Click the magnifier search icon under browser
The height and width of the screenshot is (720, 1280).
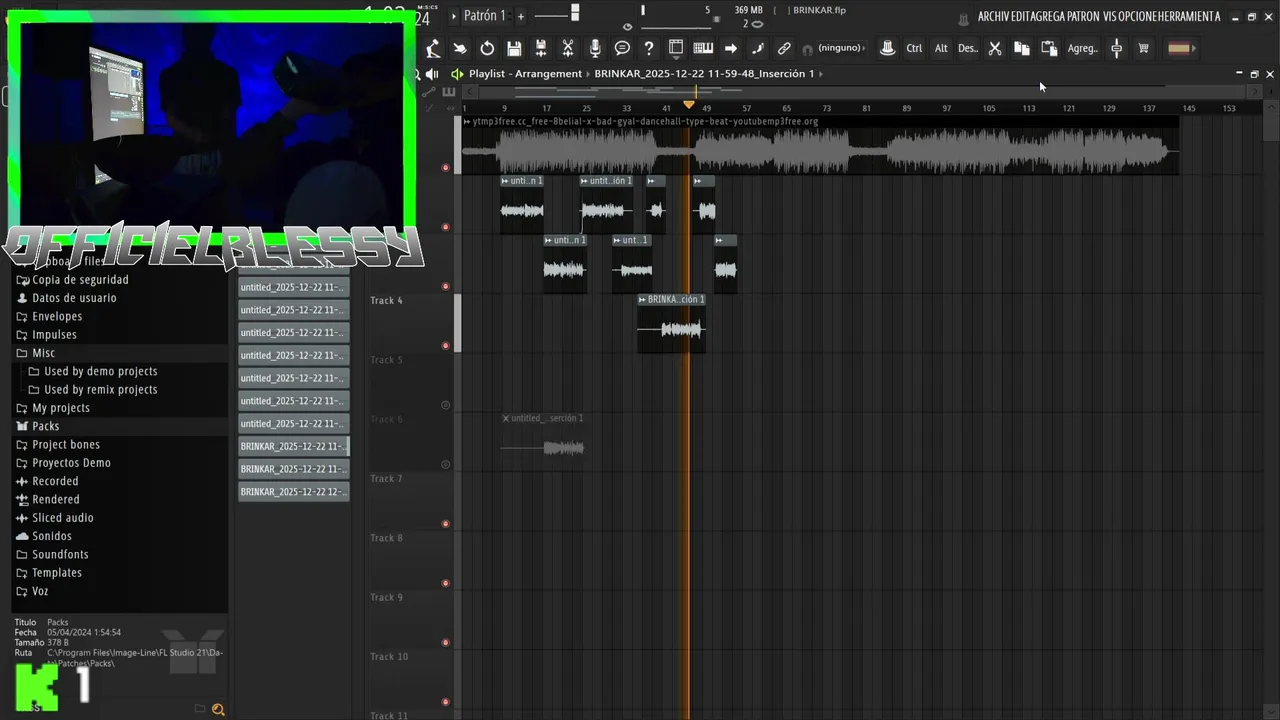(x=218, y=710)
